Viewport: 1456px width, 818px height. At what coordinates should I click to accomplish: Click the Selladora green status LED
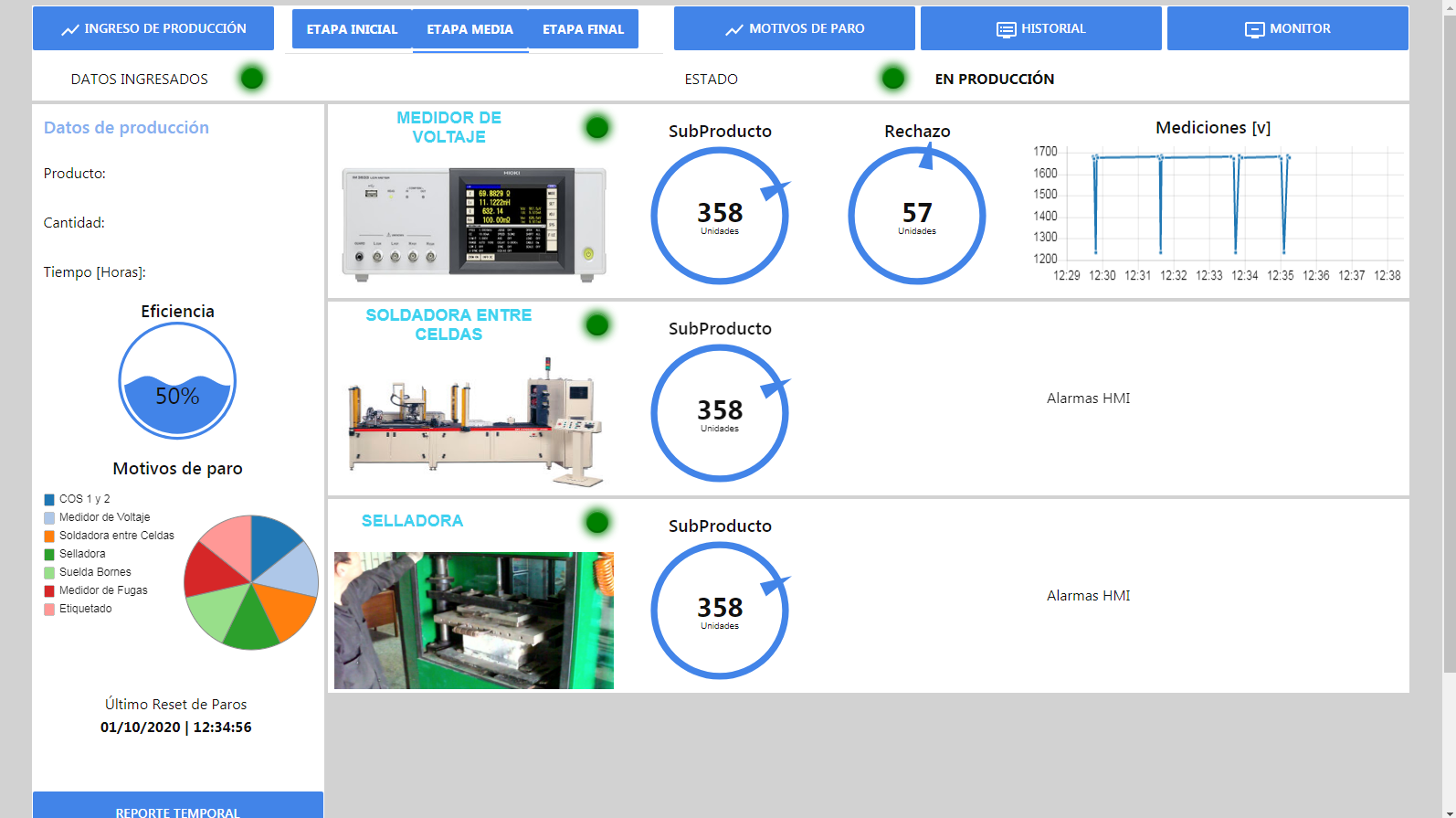[x=597, y=523]
